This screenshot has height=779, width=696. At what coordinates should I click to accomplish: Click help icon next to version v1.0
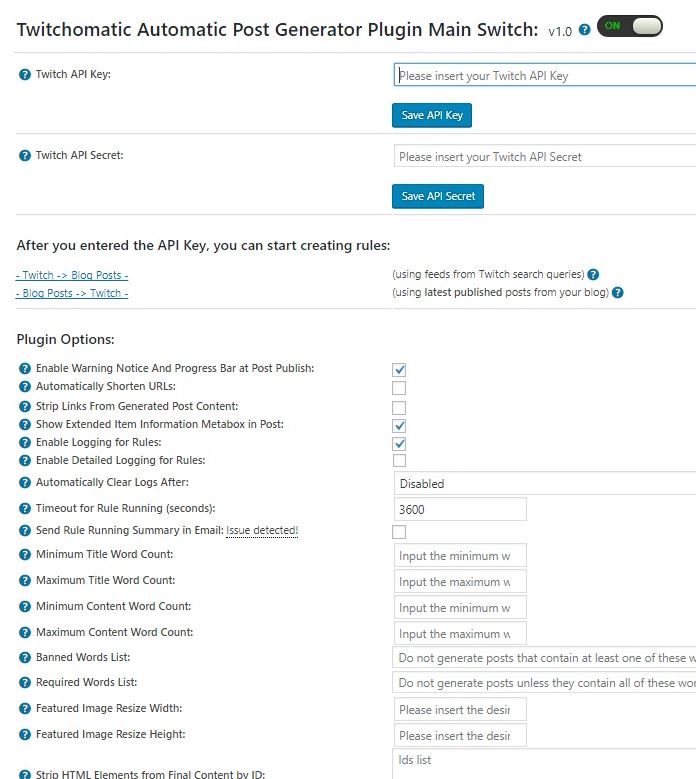[585, 30]
